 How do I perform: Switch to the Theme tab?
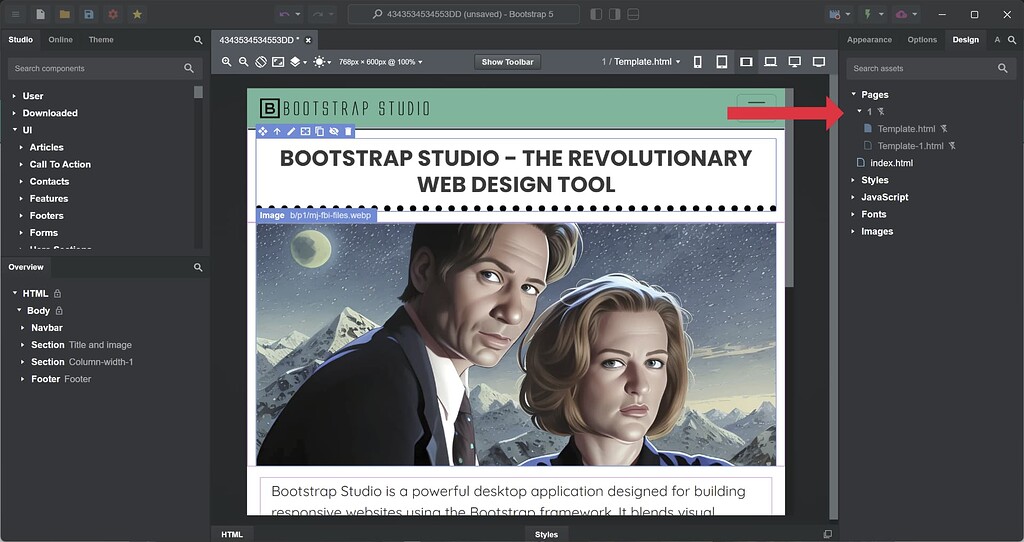101,40
